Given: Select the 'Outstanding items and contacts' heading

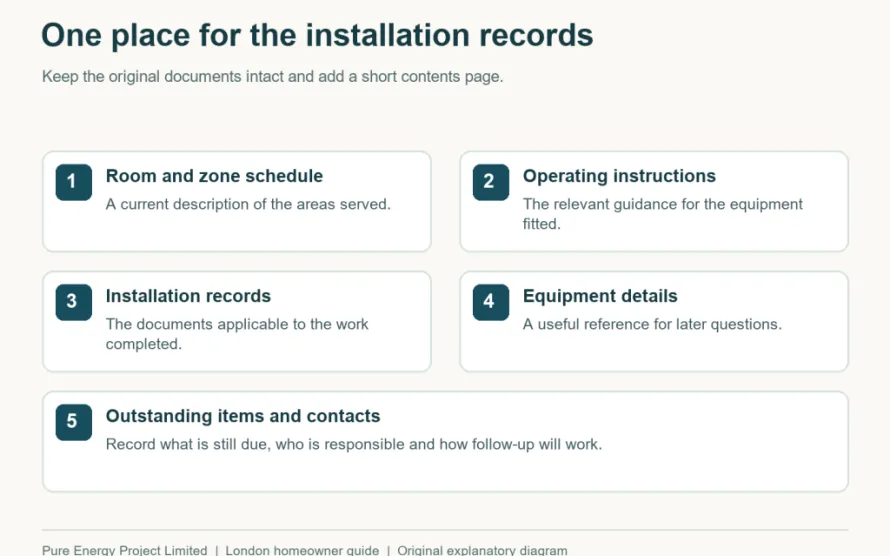Looking at the screenshot, I should coord(243,416).
